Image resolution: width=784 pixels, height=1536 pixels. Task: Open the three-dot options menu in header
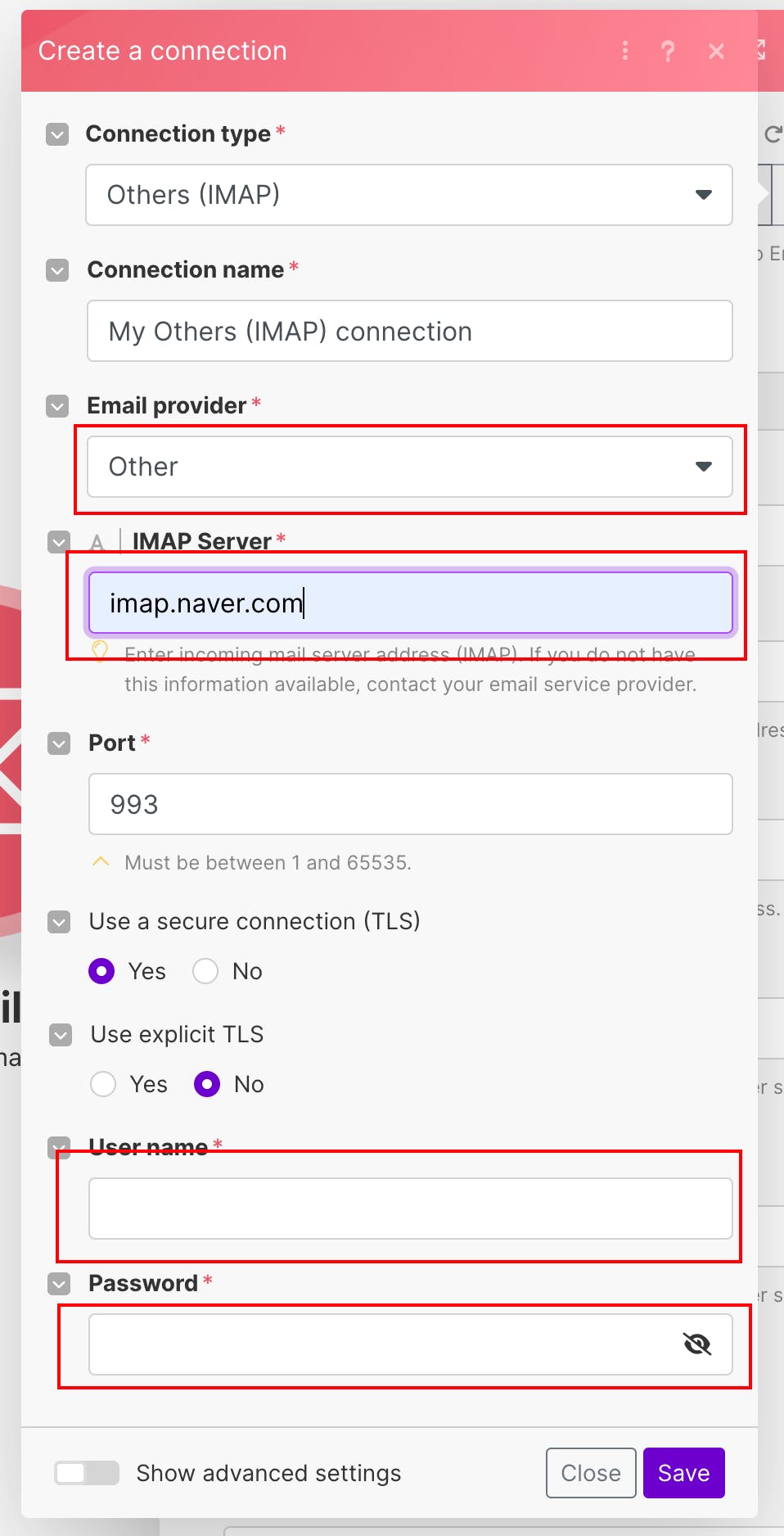tap(625, 51)
